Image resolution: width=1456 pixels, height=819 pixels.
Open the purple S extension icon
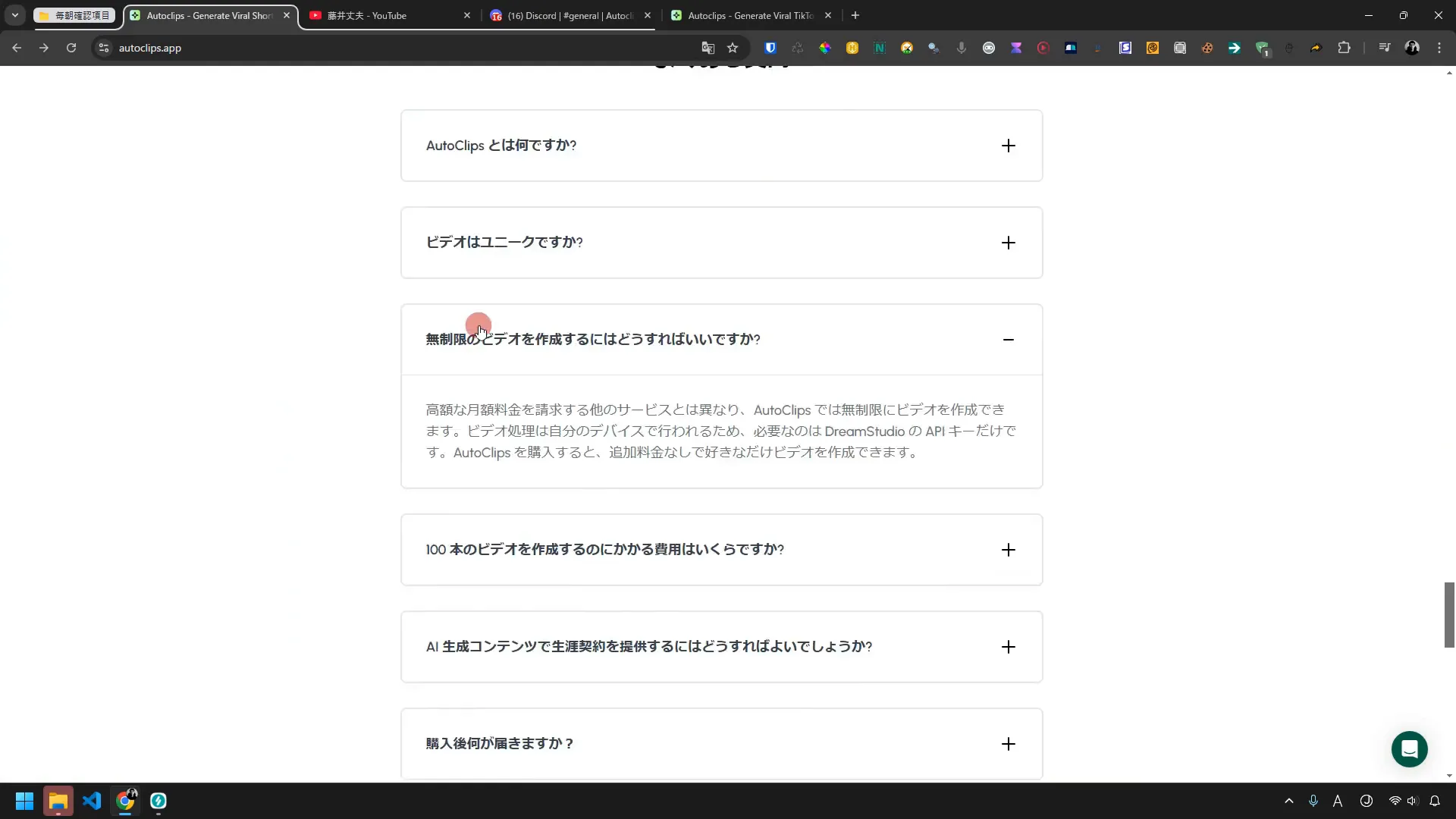click(x=1125, y=48)
